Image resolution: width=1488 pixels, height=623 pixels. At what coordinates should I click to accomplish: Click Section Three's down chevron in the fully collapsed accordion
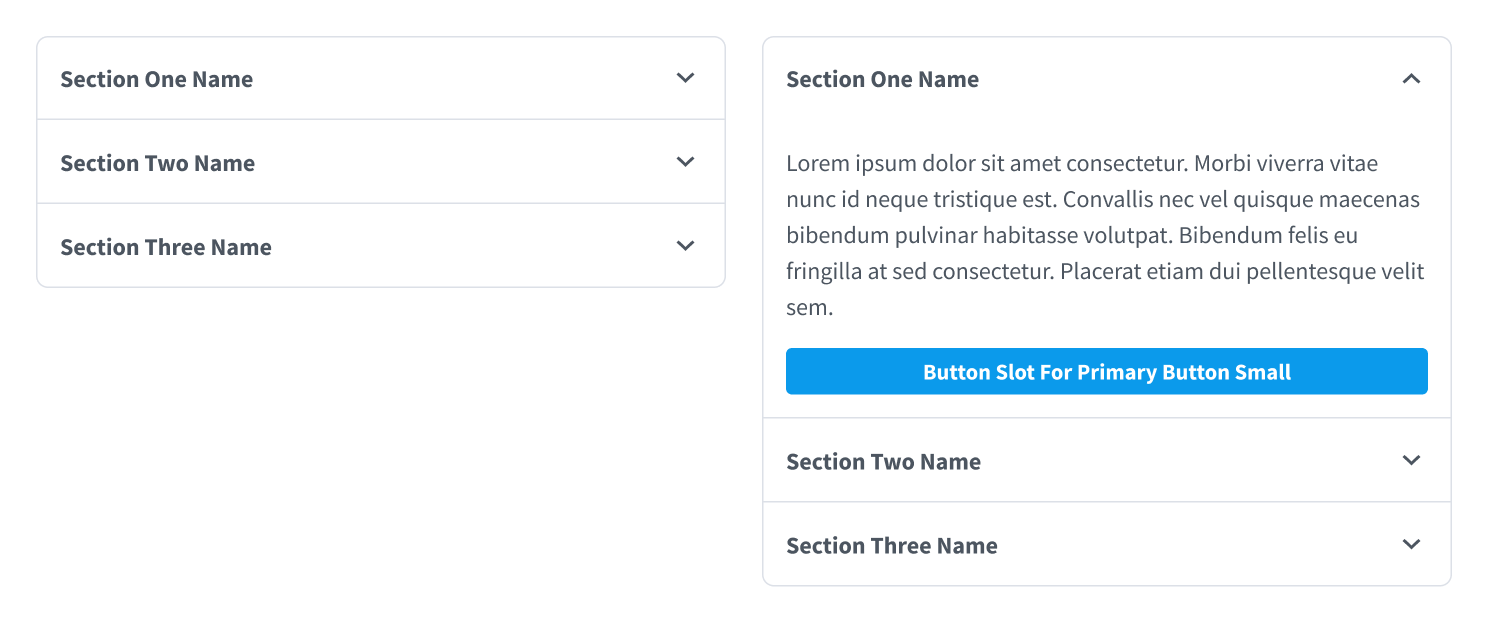[685, 246]
